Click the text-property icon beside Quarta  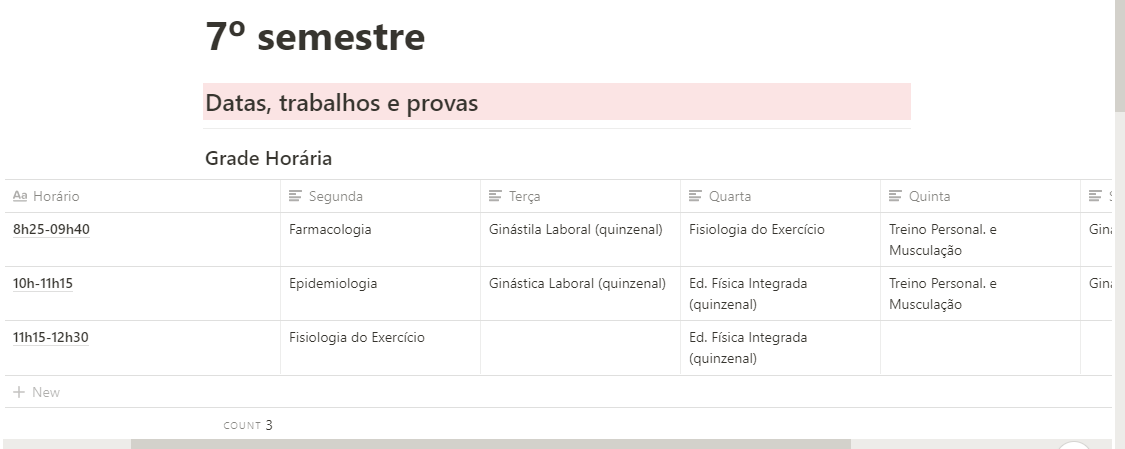[x=695, y=196]
